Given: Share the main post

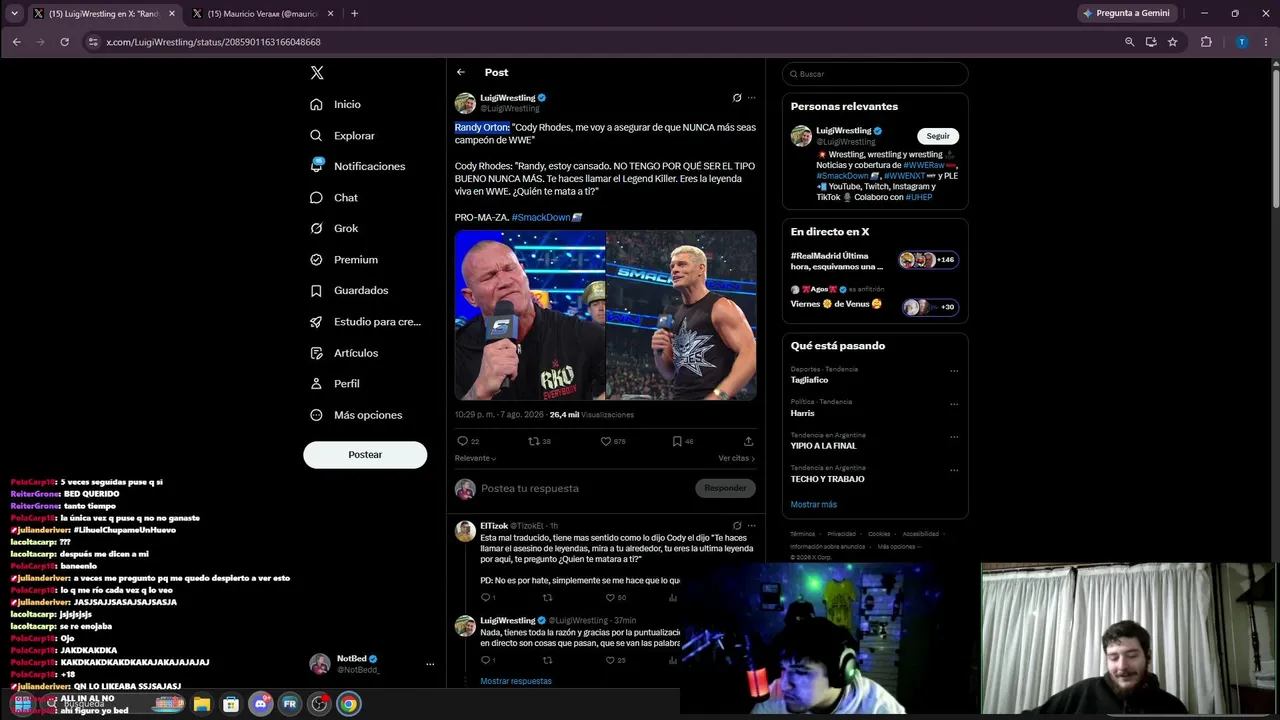Looking at the screenshot, I should tap(748, 441).
